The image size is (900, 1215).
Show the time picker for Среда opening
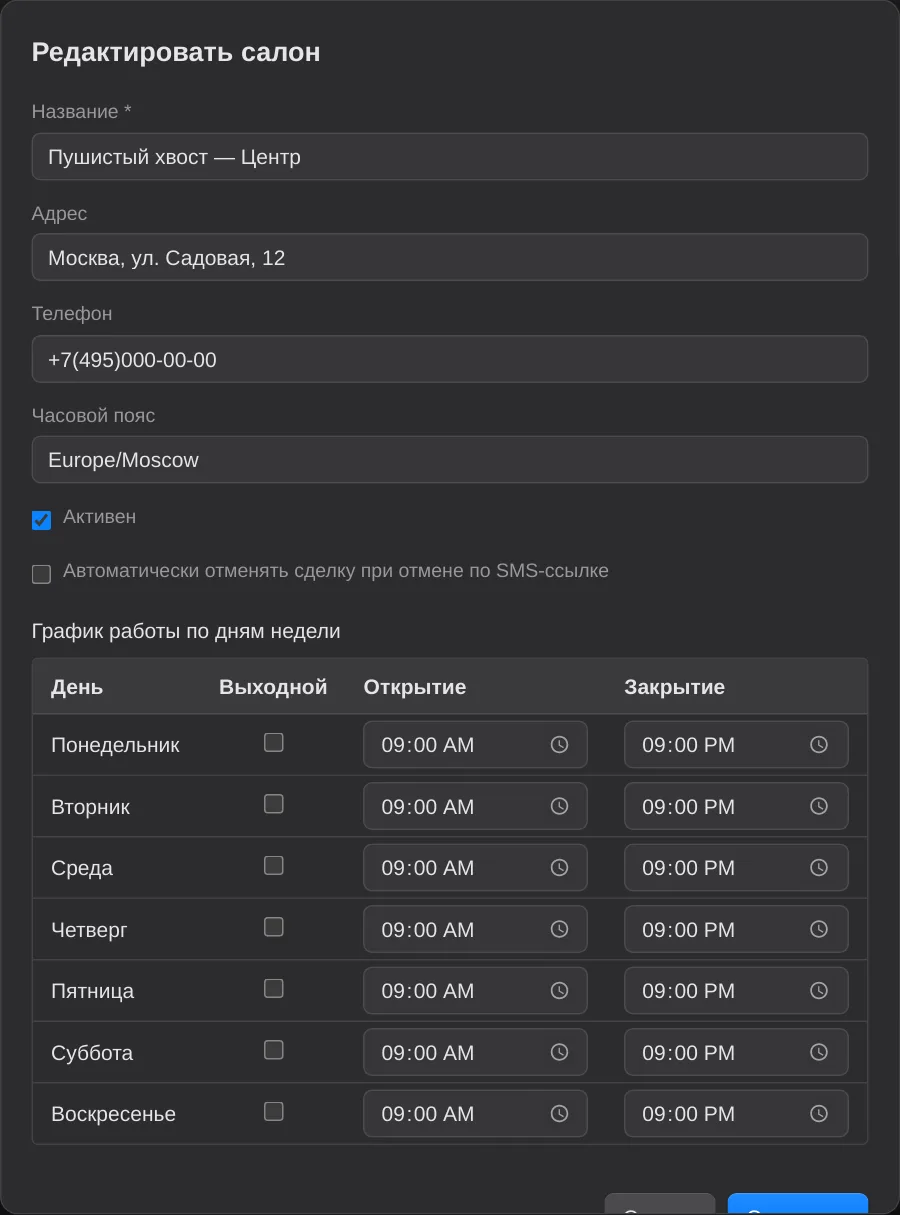[559, 868]
